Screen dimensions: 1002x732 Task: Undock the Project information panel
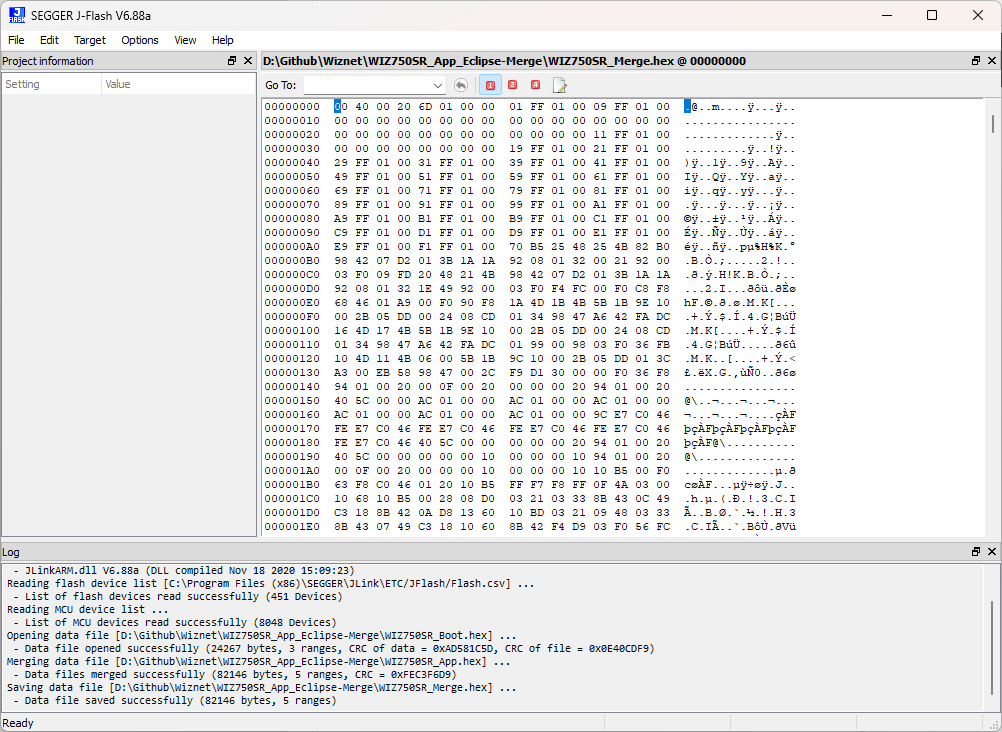tap(232, 61)
